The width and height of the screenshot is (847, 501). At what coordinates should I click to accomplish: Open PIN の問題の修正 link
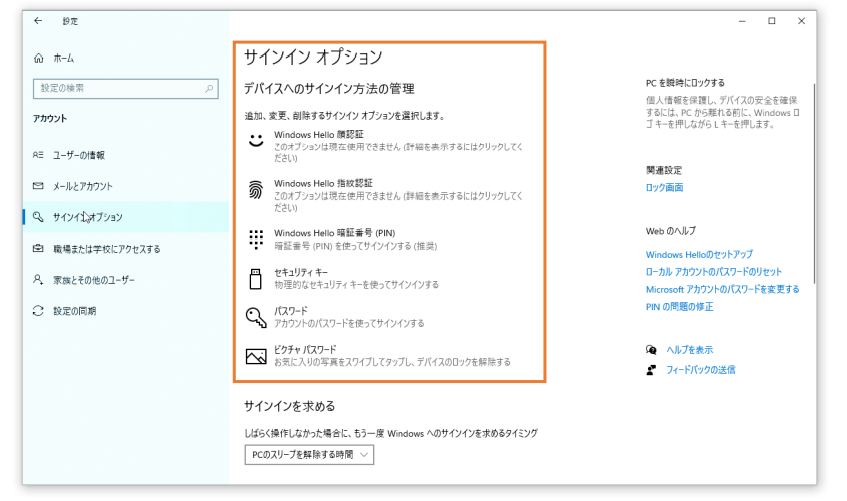pyautogui.click(x=680, y=306)
